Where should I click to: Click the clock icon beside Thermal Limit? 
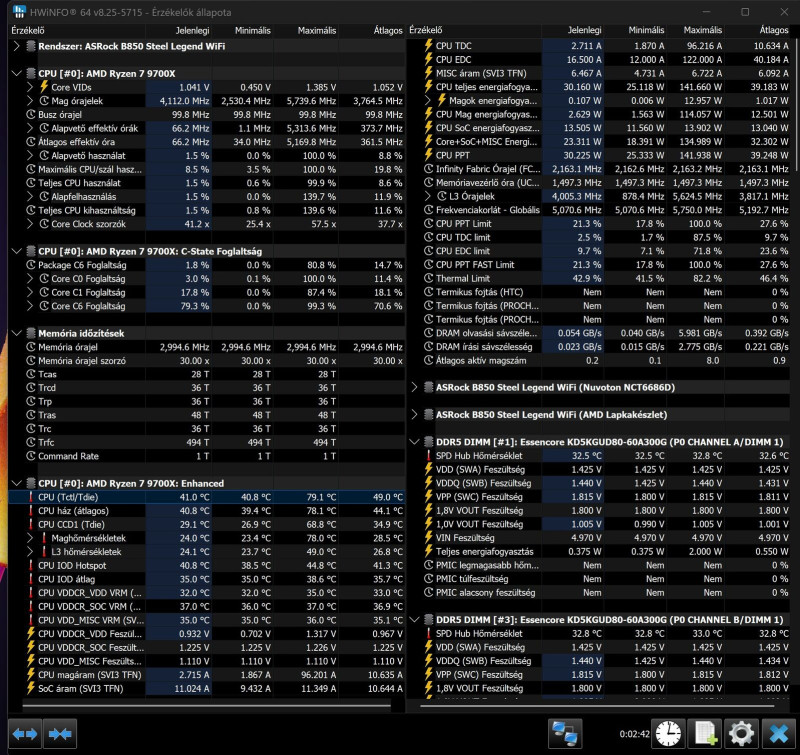(x=429, y=278)
